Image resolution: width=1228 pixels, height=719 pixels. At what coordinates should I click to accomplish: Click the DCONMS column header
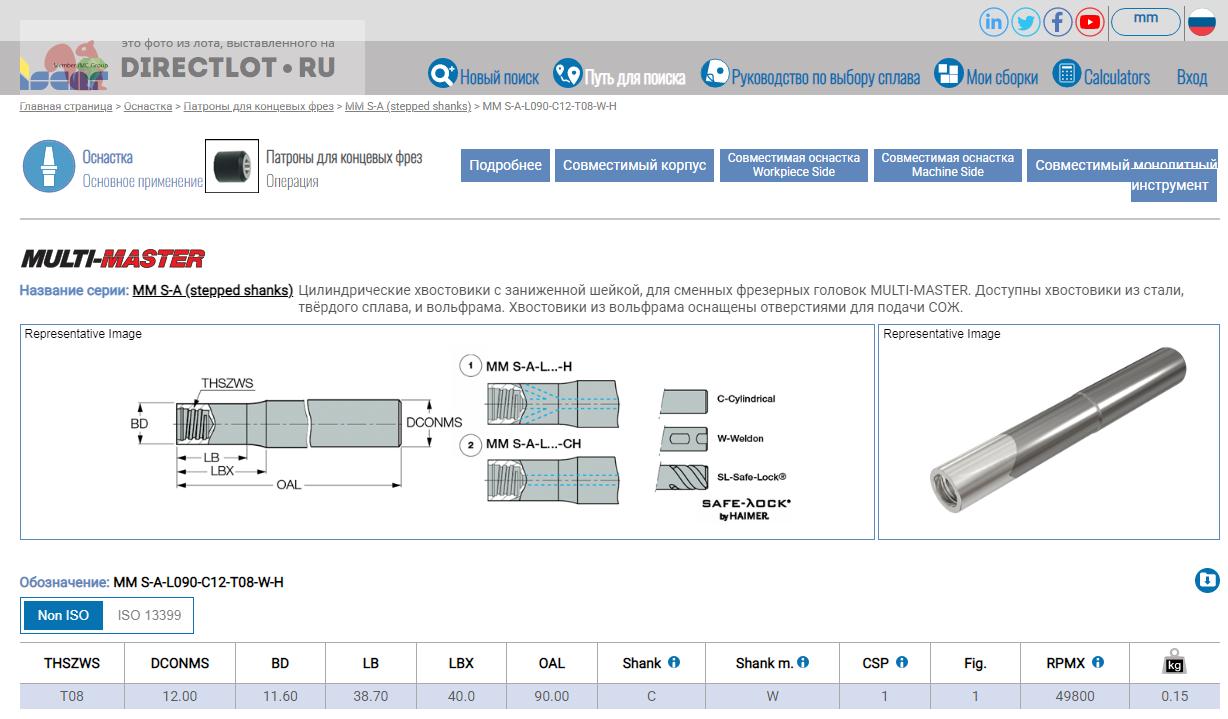pos(180,663)
